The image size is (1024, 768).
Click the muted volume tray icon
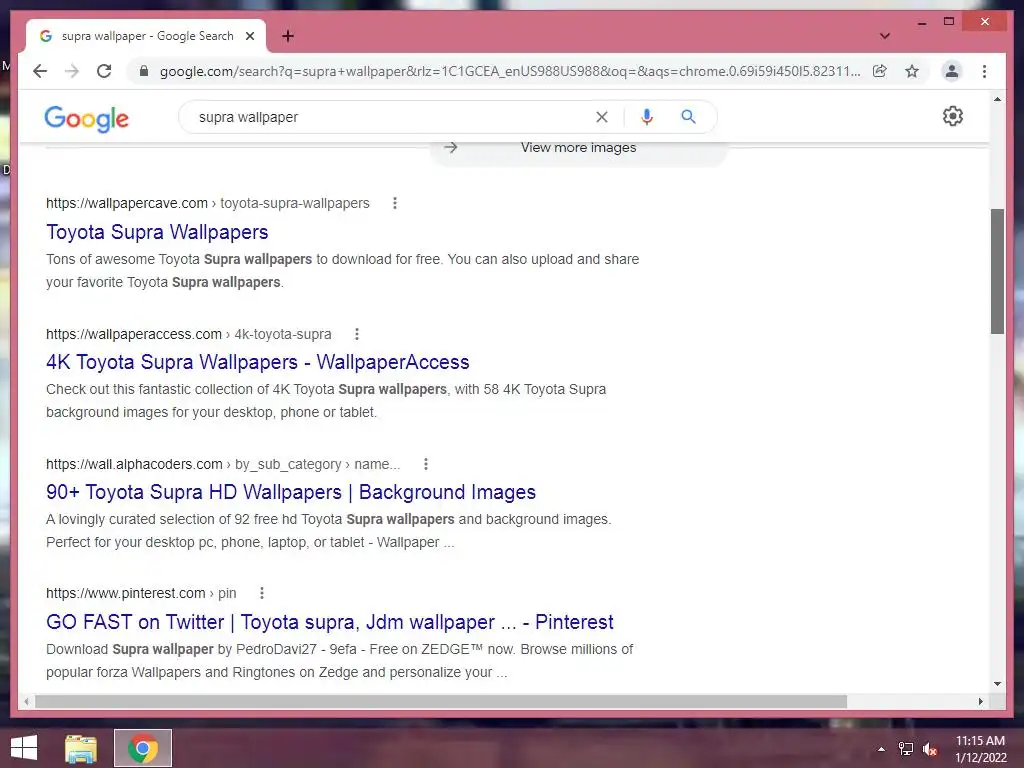(930, 749)
